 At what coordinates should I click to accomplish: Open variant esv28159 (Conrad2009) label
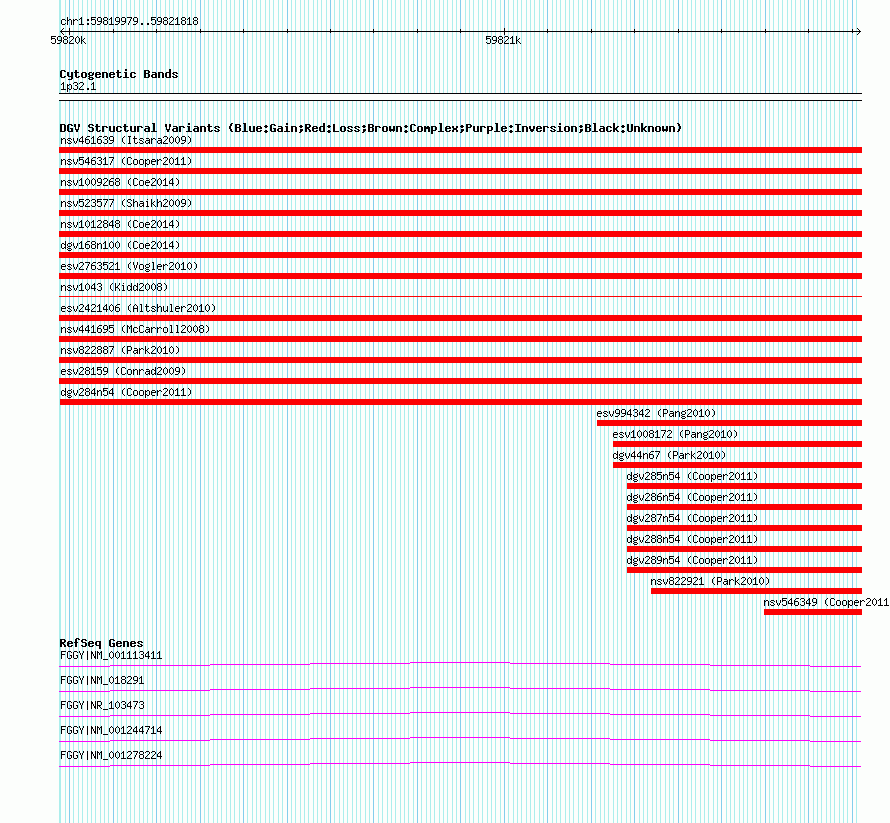[x=123, y=371]
